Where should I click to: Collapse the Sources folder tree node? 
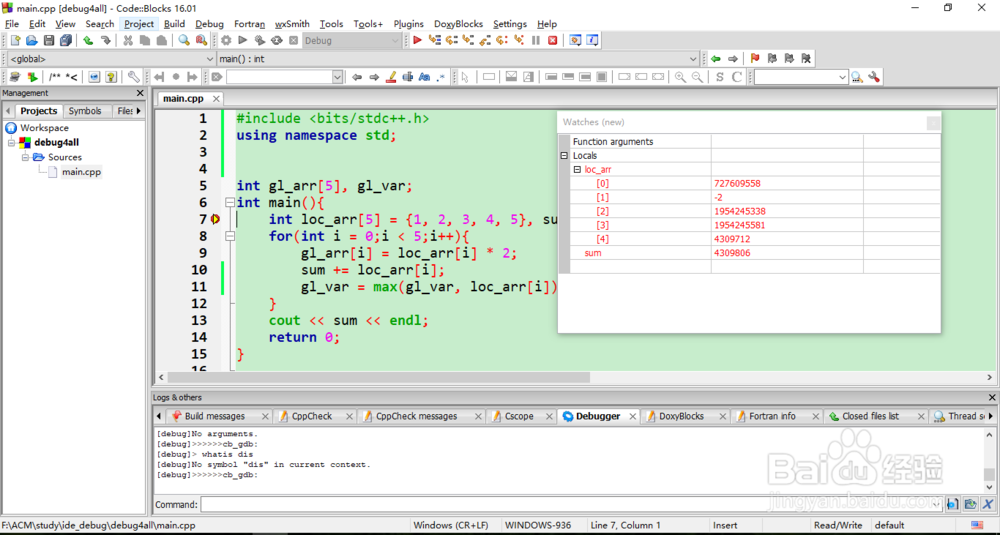pos(26,157)
